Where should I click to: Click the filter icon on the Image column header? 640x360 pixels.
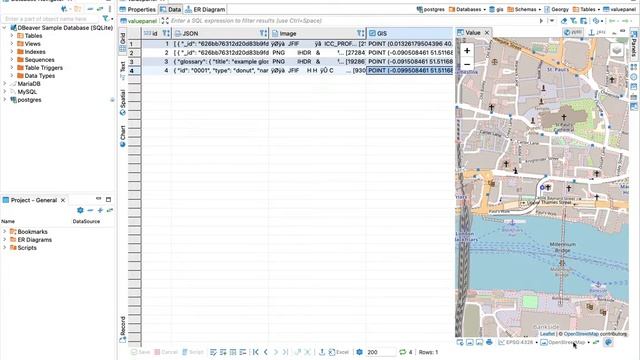tap(360, 33)
